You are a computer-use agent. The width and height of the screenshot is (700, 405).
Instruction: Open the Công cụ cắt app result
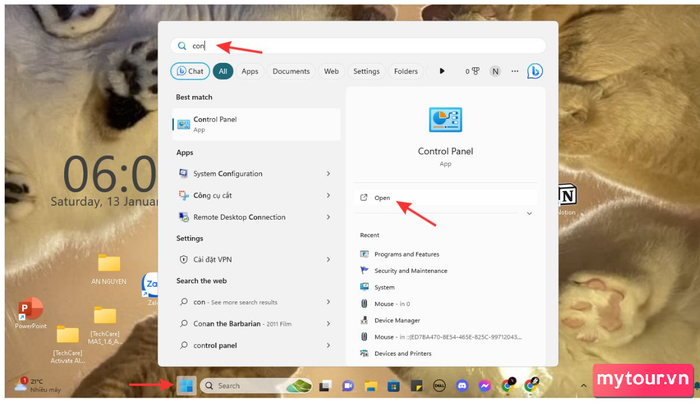tap(248, 195)
